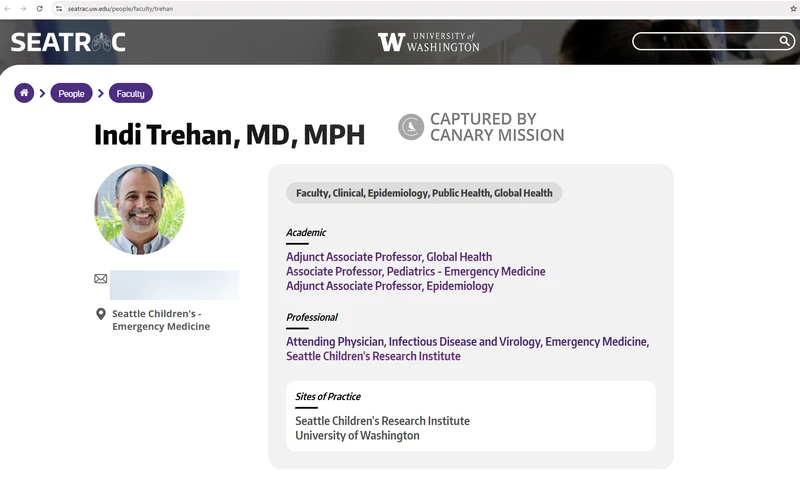Reload the page

(39, 8)
